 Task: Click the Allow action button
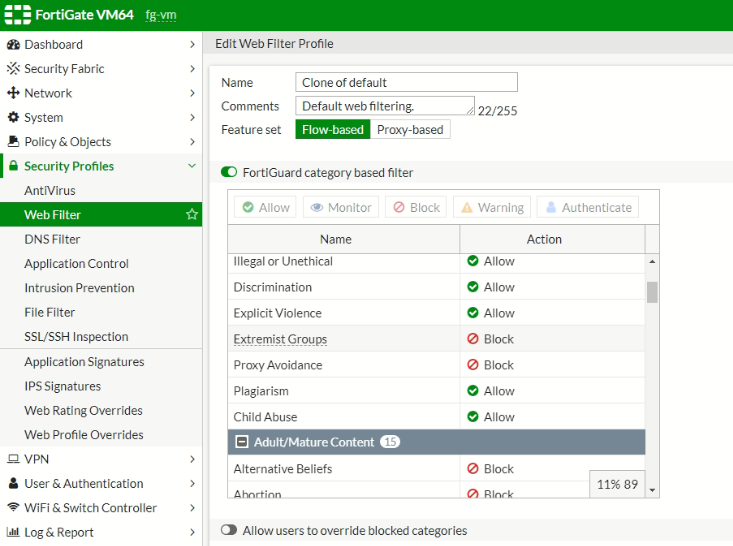(x=266, y=207)
